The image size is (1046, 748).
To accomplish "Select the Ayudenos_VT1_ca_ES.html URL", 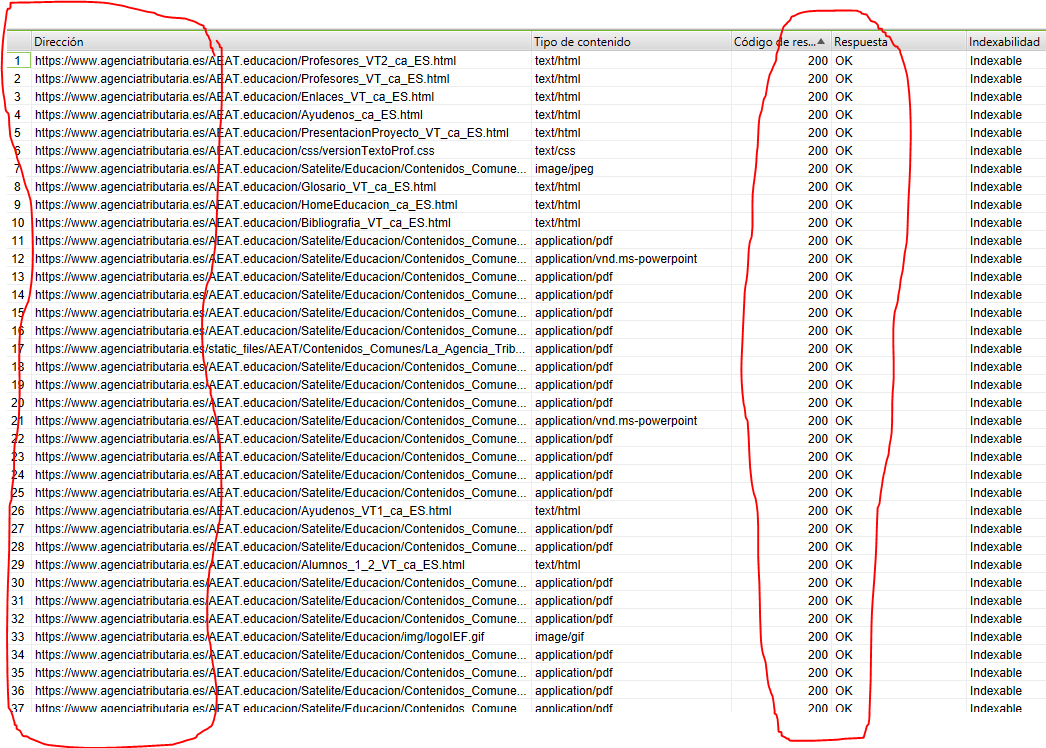I will pyautogui.click(x=243, y=511).
